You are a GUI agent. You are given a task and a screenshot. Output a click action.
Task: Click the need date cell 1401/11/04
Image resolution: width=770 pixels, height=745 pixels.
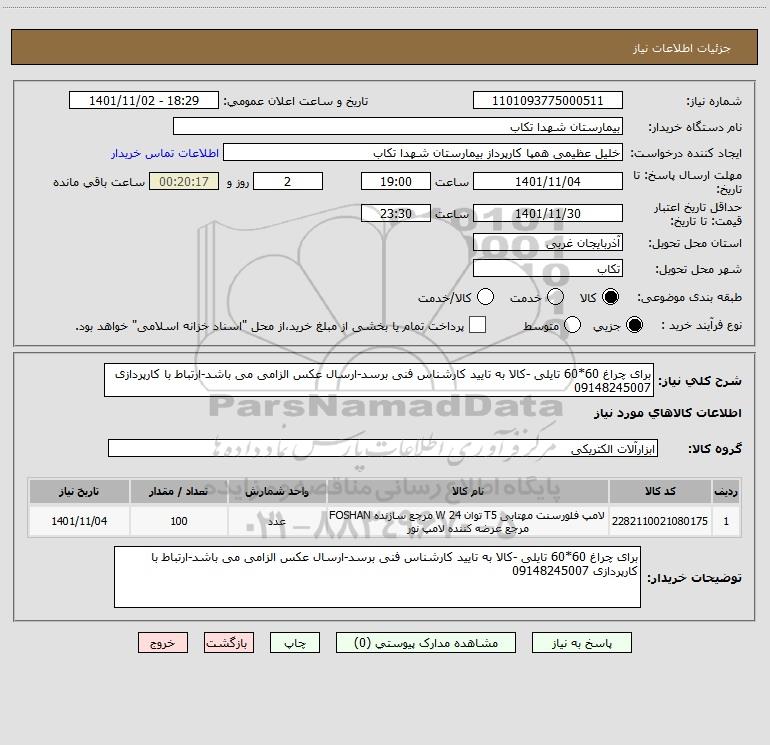pyautogui.click(x=79, y=521)
